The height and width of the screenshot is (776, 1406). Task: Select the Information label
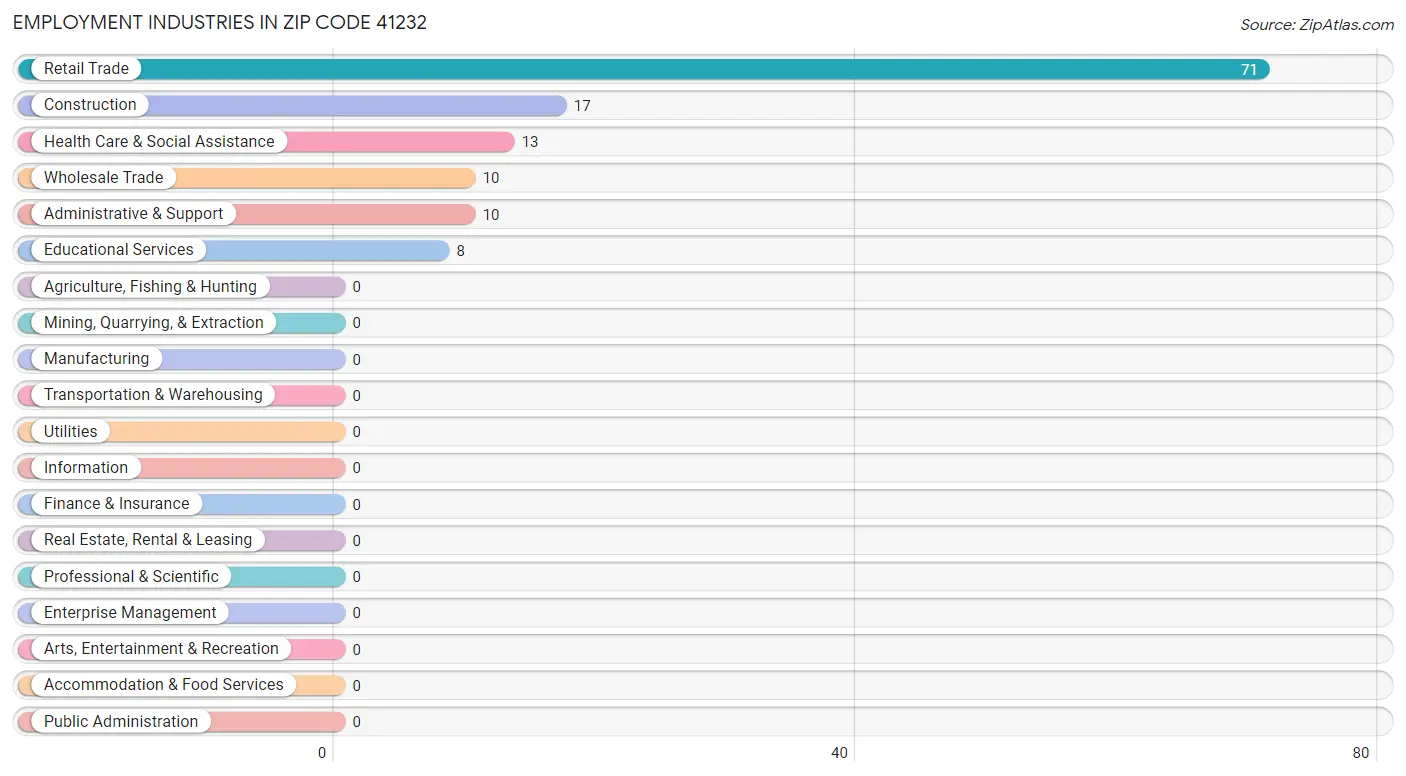tap(86, 468)
